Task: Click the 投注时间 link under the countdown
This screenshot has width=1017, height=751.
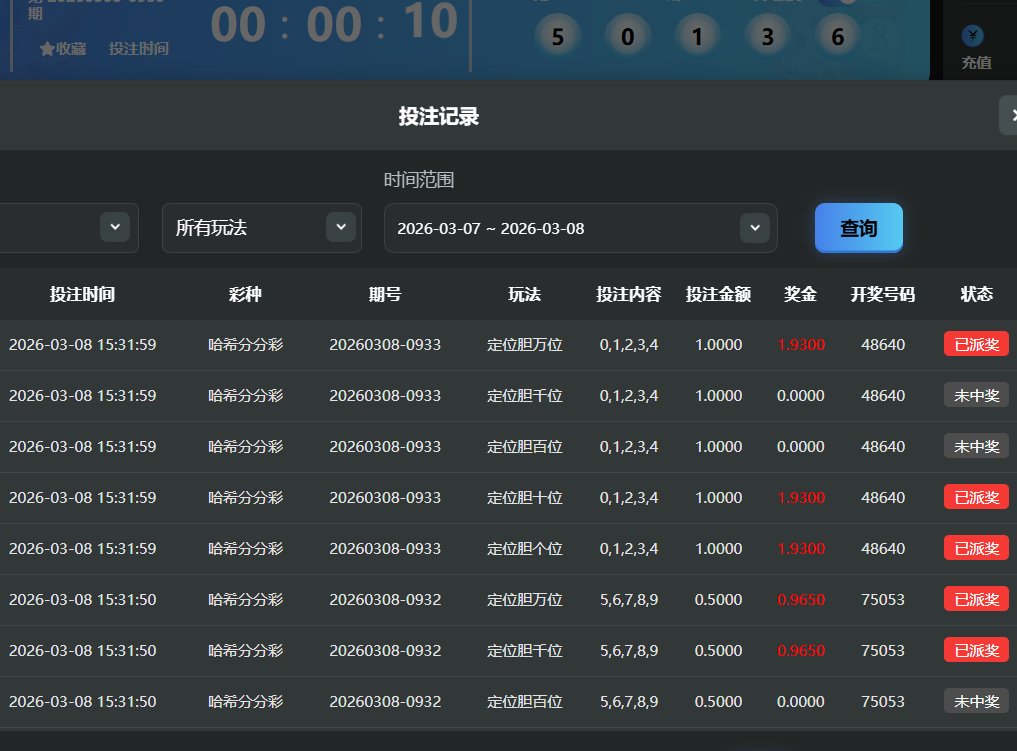Action: tap(138, 49)
